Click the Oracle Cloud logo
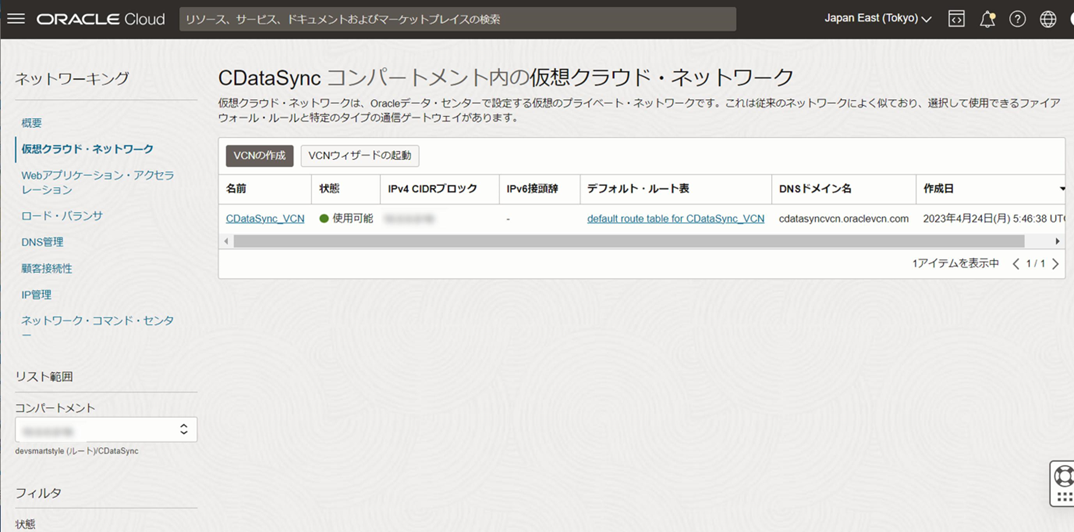The image size is (1074, 532). pos(101,19)
